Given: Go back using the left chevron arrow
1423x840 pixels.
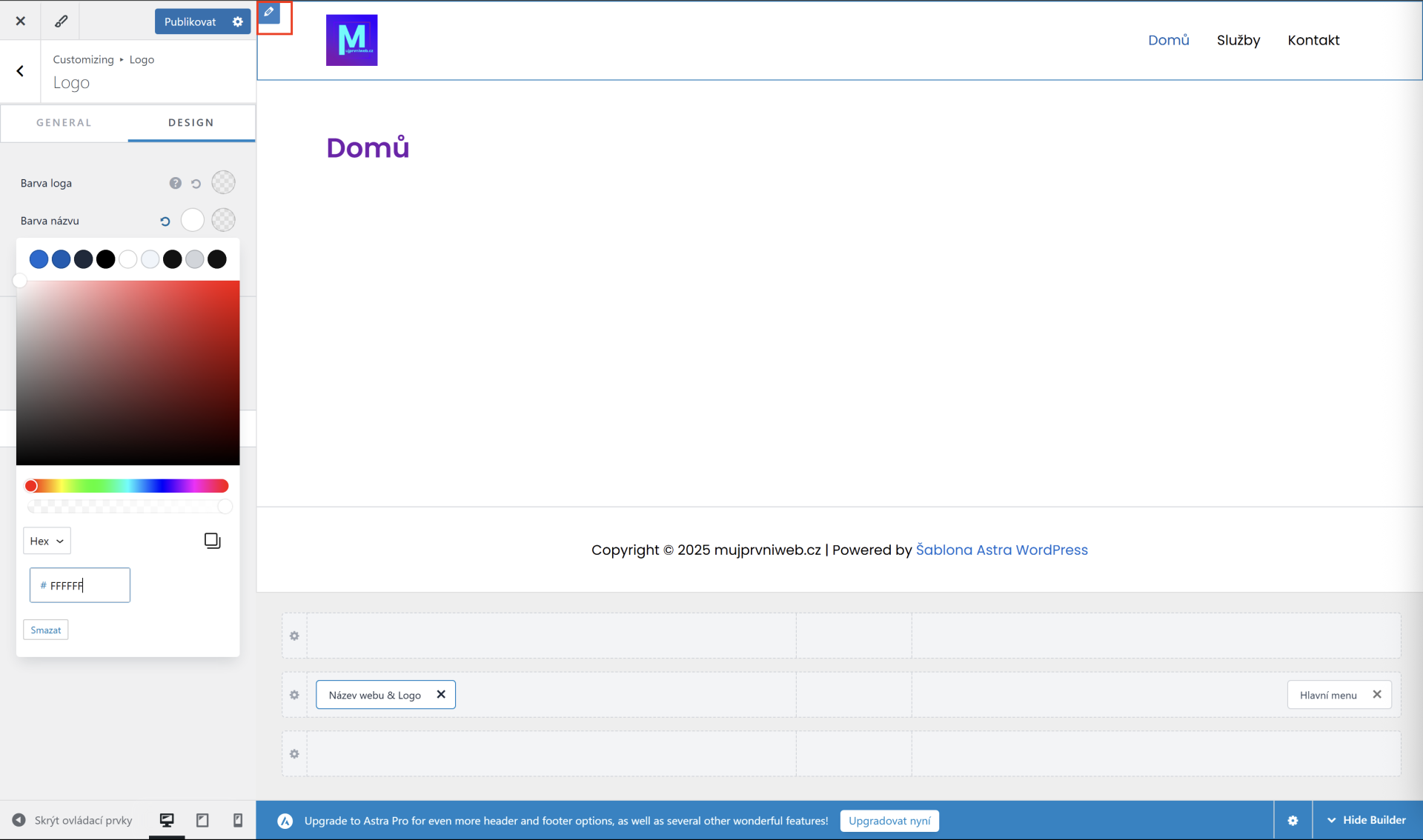Looking at the screenshot, I should (20, 71).
